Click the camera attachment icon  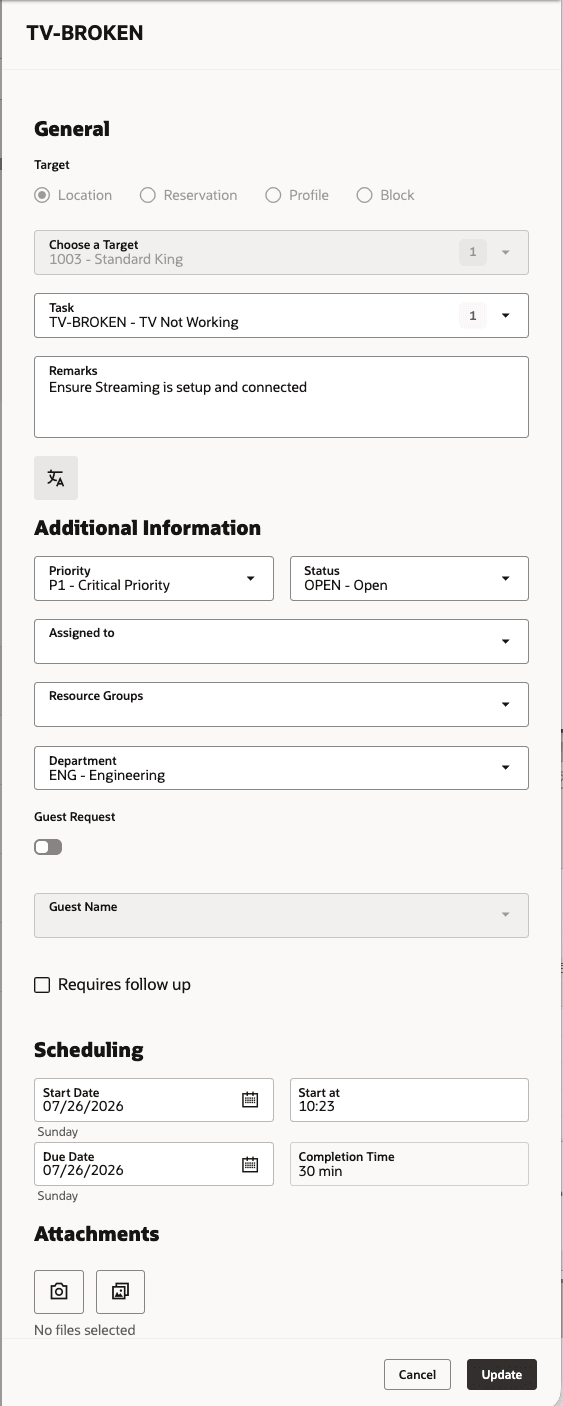pos(59,1292)
